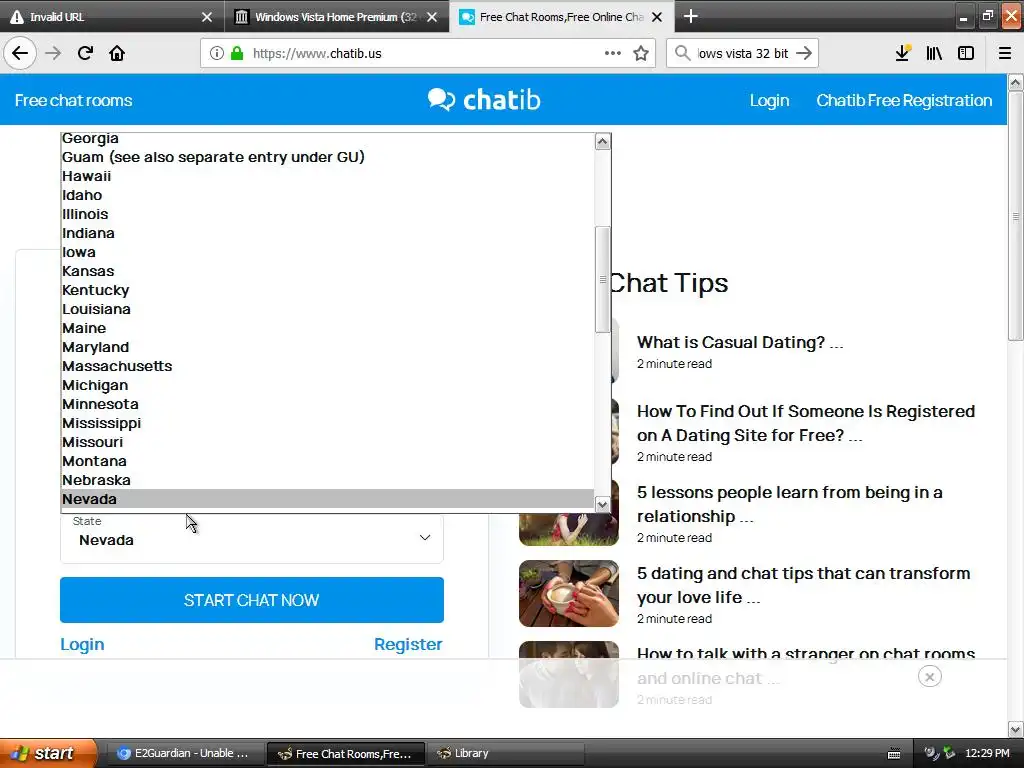Screen dimensions: 1024x768
Task: Click the list scrollbar up arrow
Action: point(603,142)
